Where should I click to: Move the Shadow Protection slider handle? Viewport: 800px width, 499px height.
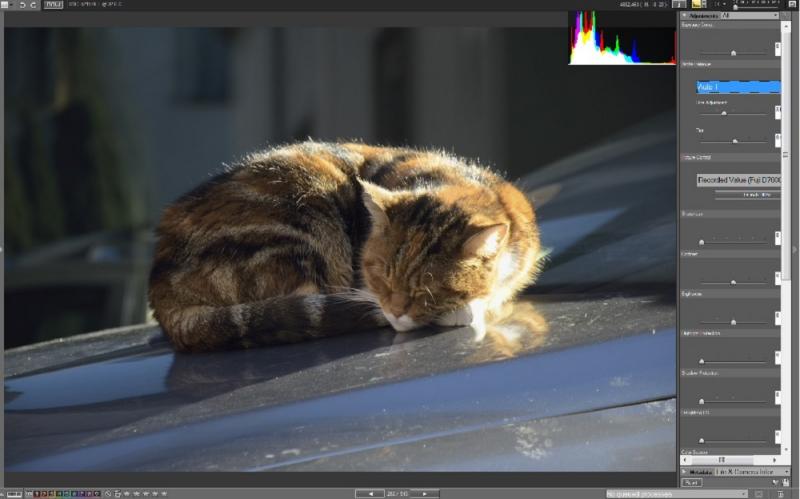tap(701, 401)
